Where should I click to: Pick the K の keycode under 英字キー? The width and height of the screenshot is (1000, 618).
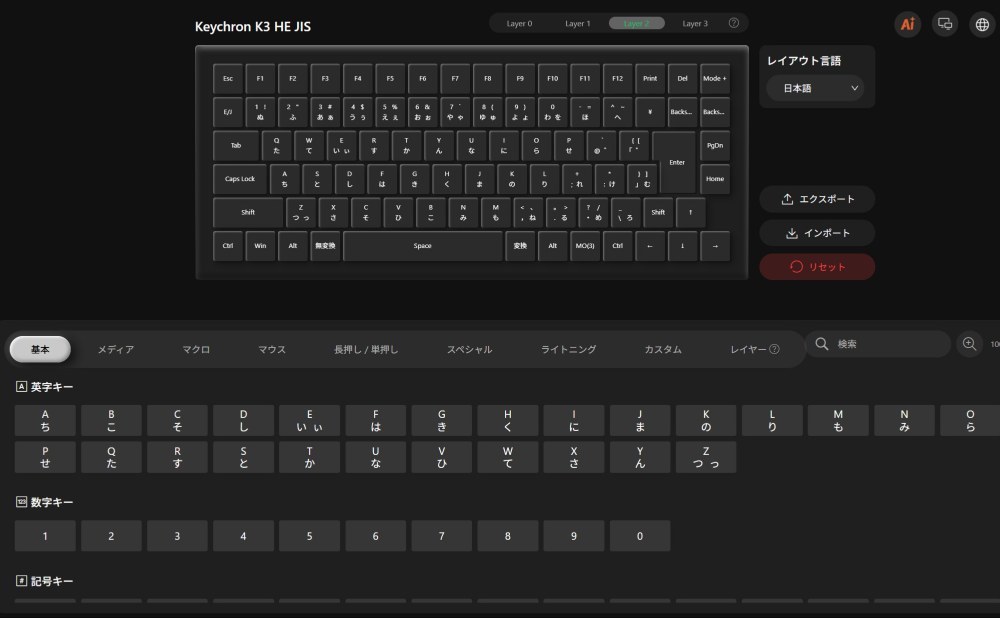(706, 420)
